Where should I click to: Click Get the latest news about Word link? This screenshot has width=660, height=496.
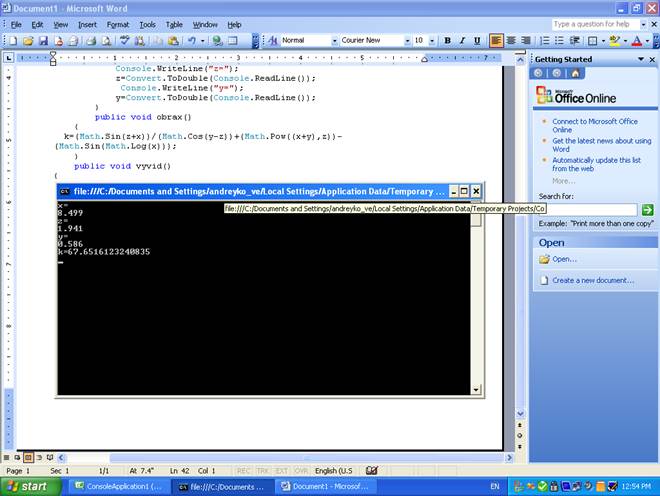(x=601, y=145)
